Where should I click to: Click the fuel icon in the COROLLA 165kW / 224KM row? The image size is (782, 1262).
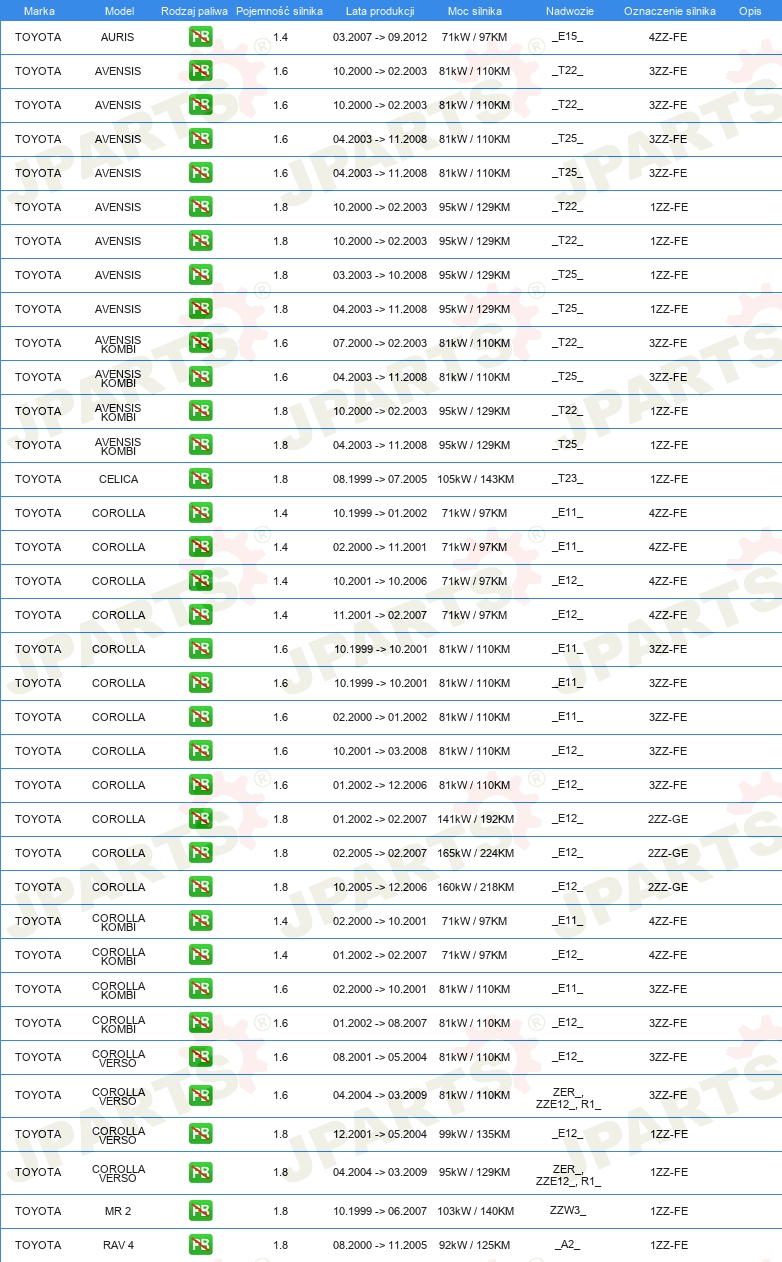click(200, 853)
